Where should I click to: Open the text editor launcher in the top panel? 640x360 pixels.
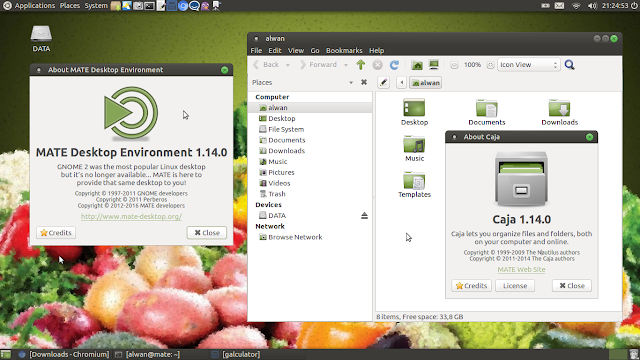click(161, 6)
